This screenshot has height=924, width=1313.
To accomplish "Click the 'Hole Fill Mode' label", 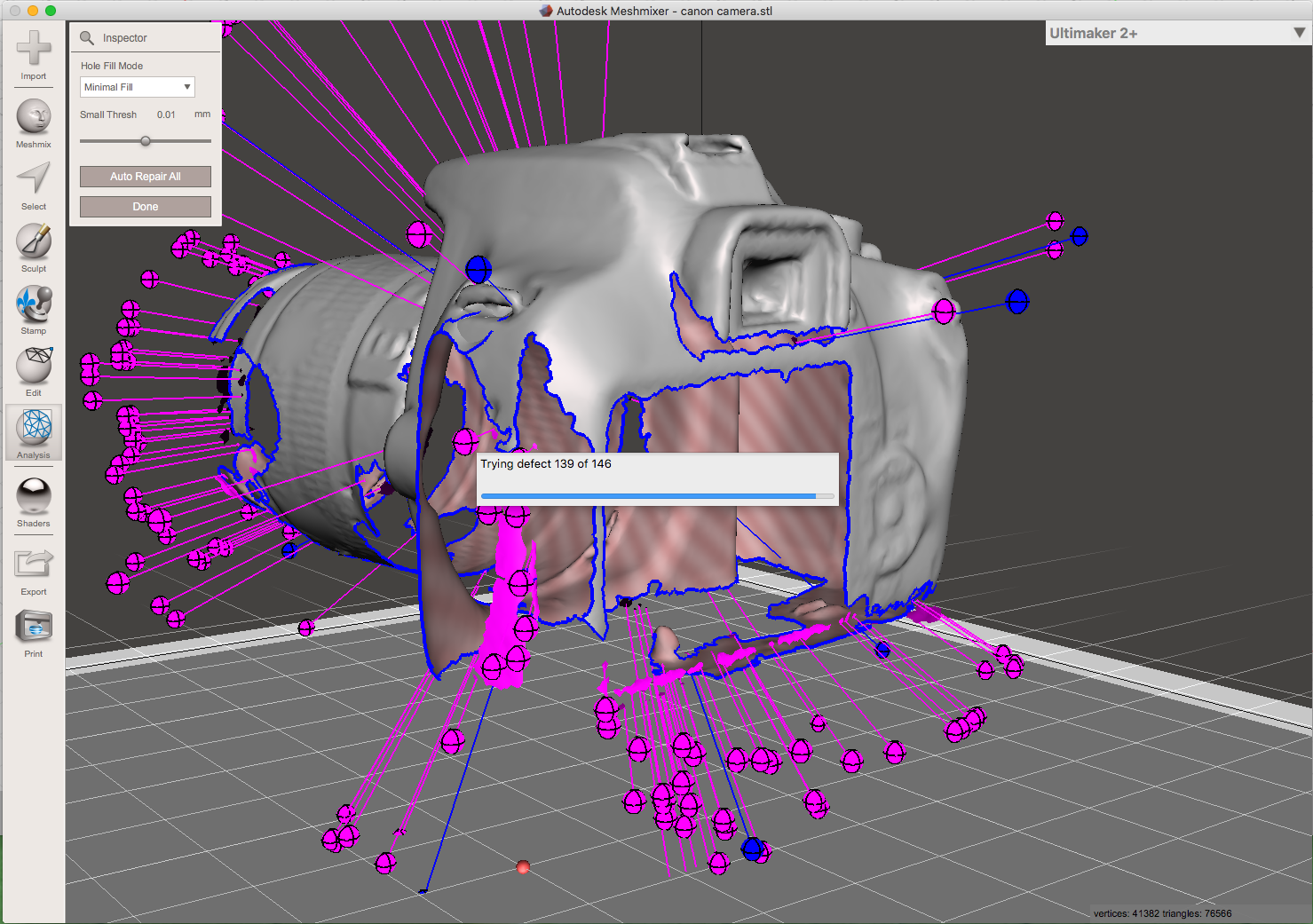I will point(112,66).
